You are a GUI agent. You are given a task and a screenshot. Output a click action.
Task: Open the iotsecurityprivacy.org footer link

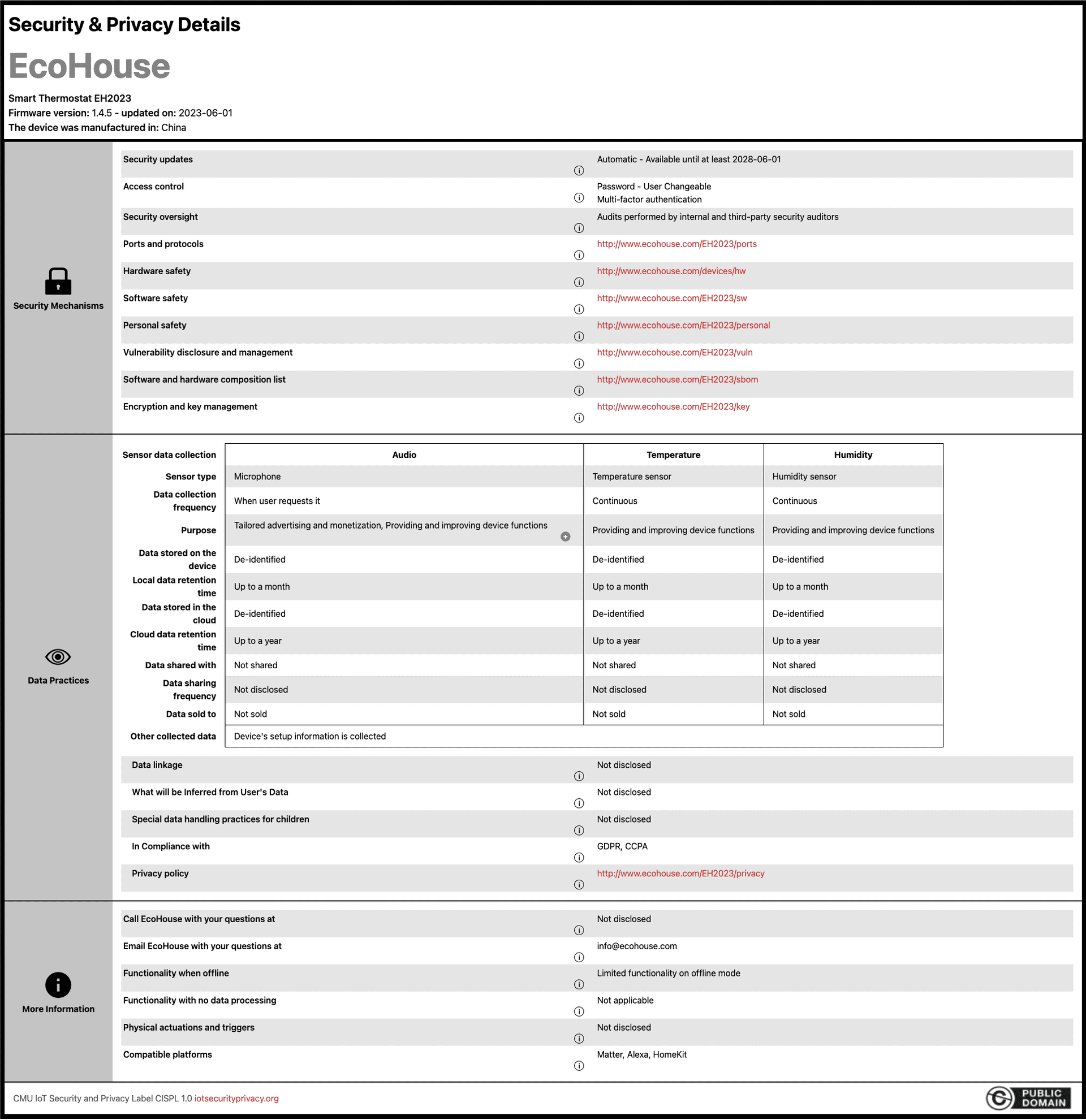(x=236, y=1099)
